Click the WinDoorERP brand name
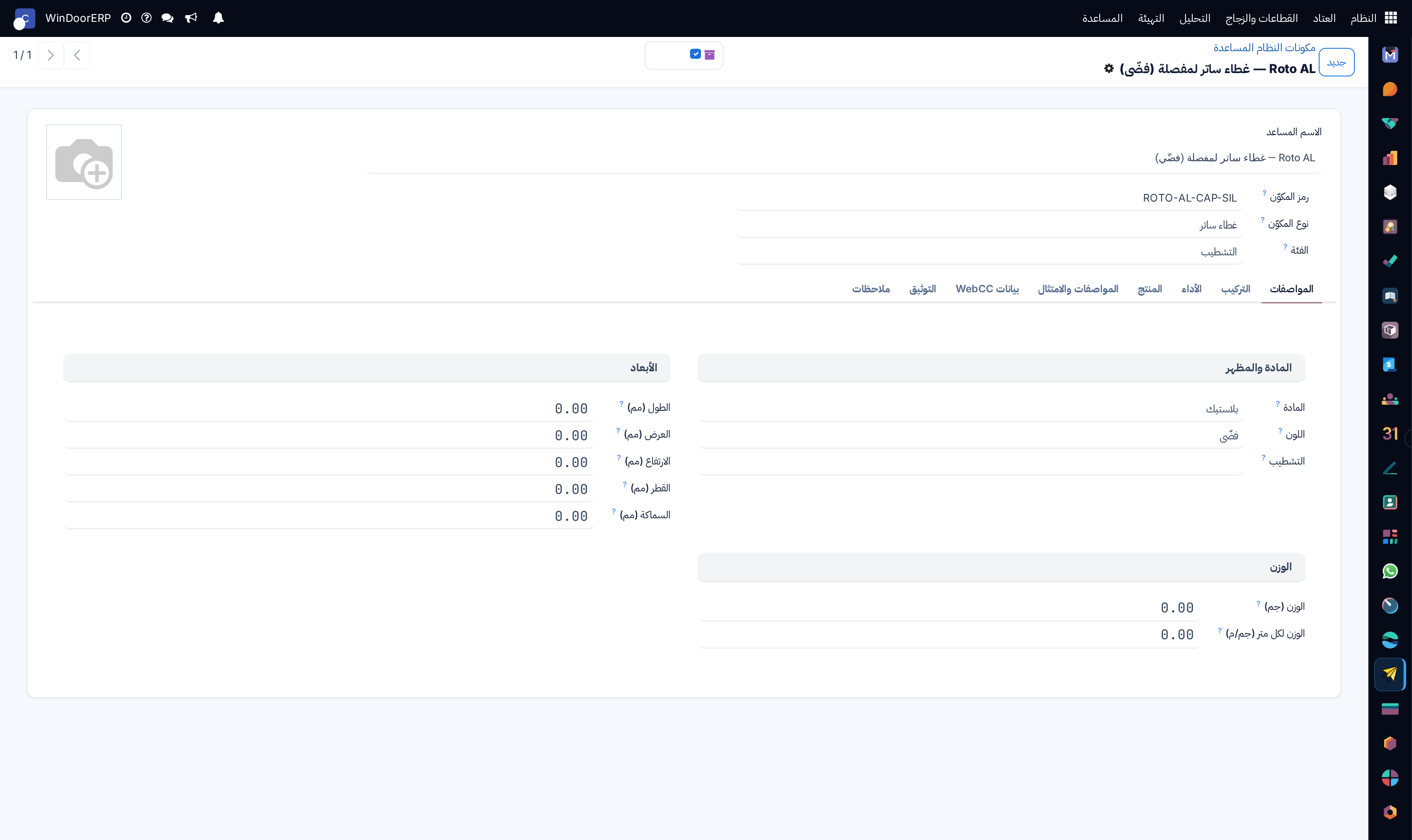 pos(78,18)
